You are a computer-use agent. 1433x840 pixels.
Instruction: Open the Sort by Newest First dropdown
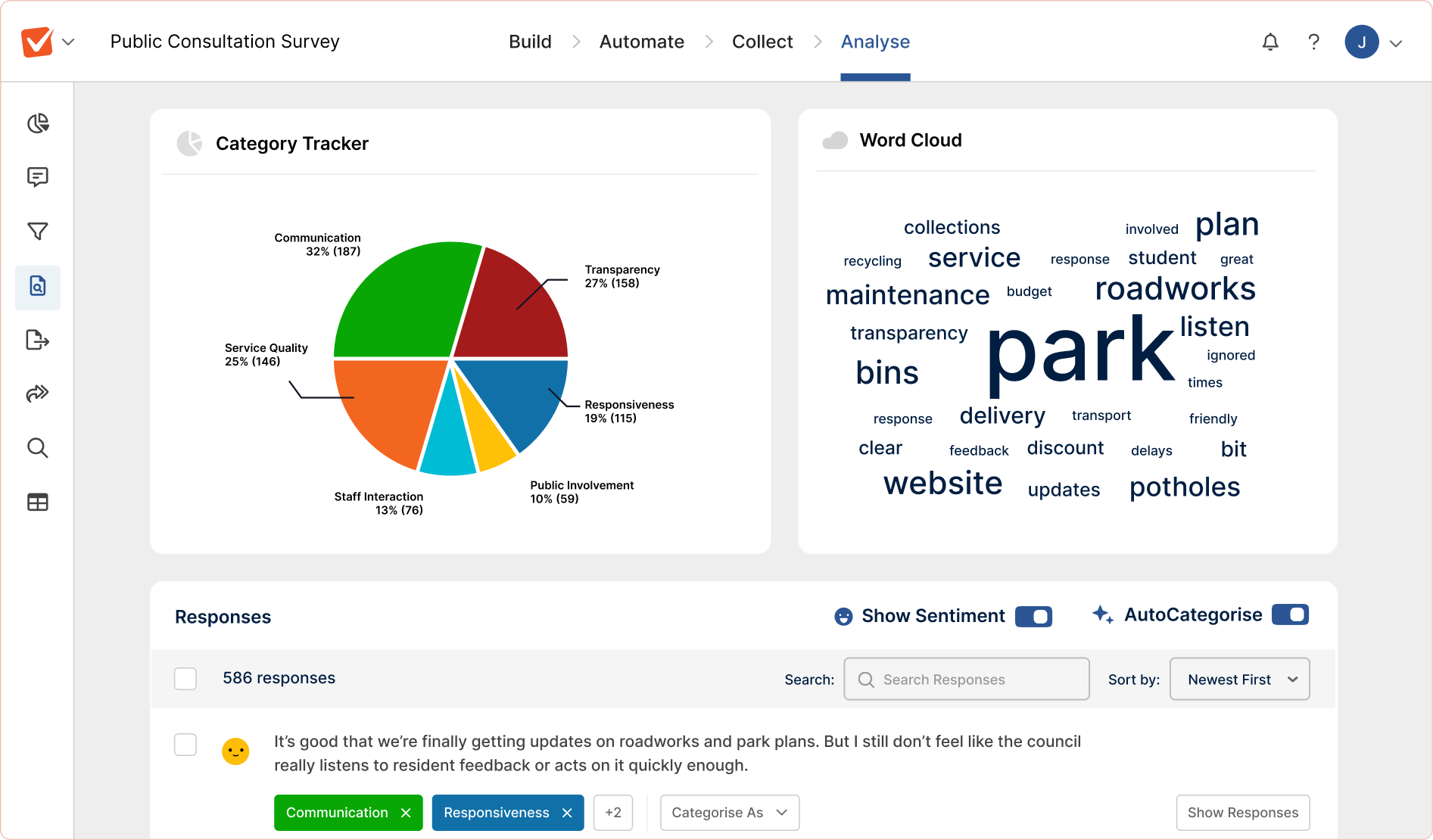[1239, 679]
